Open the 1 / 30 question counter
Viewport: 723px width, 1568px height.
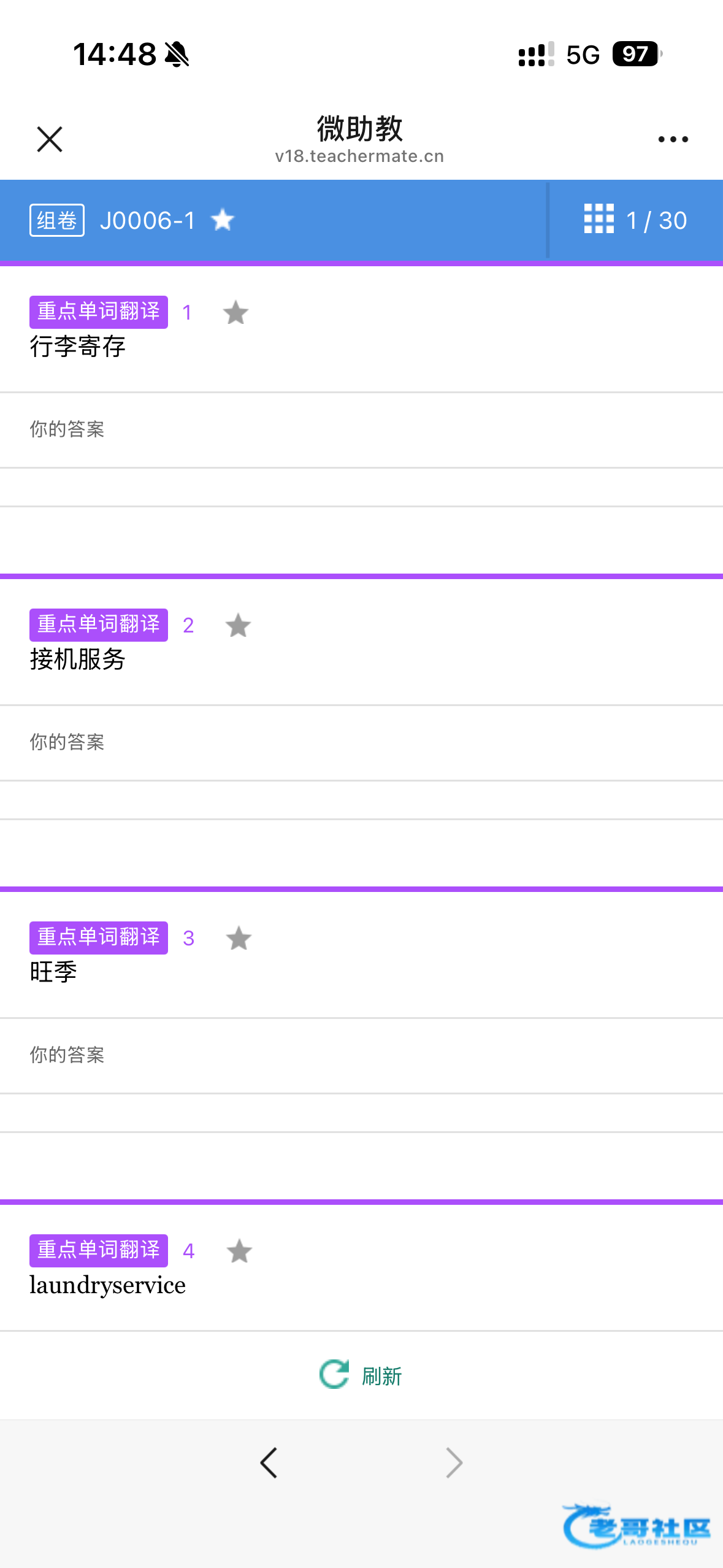coord(656,220)
